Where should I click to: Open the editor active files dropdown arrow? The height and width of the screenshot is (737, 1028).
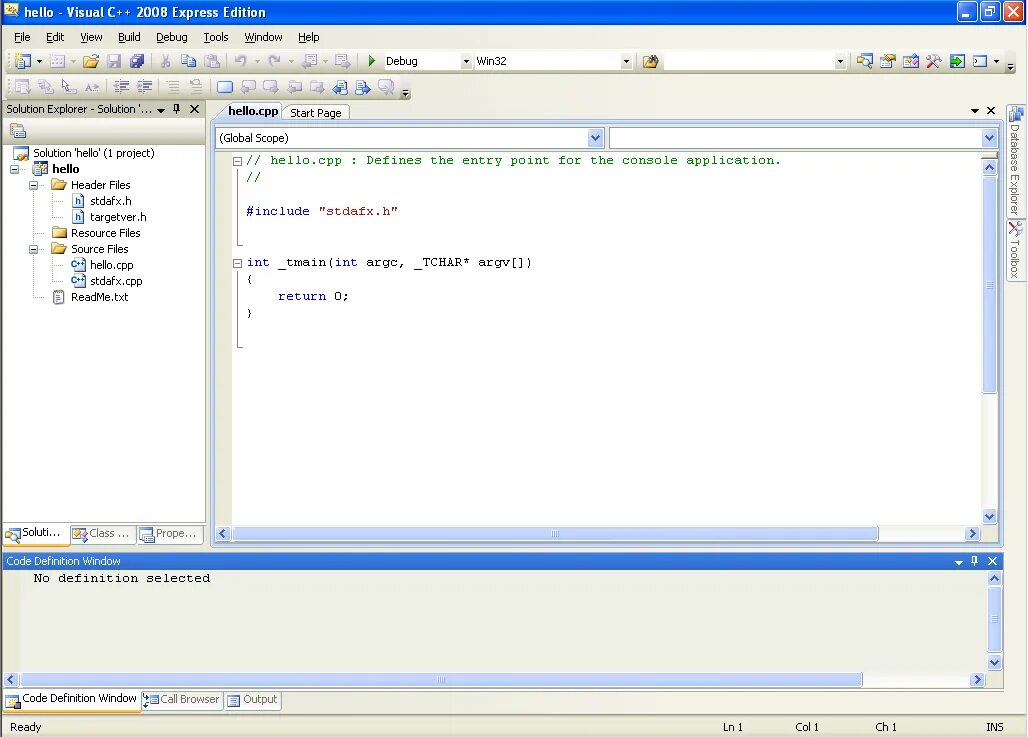click(x=975, y=111)
